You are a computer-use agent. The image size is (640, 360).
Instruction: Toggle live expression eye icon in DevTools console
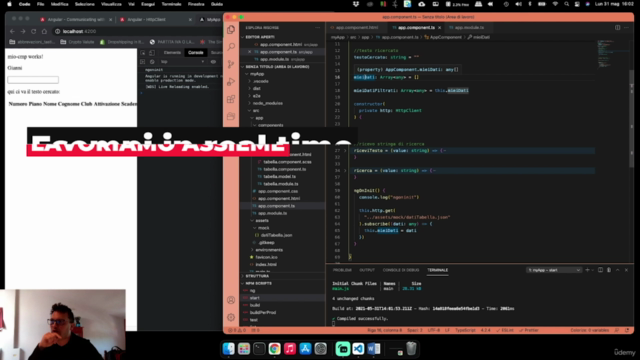[x=213, y=62]
